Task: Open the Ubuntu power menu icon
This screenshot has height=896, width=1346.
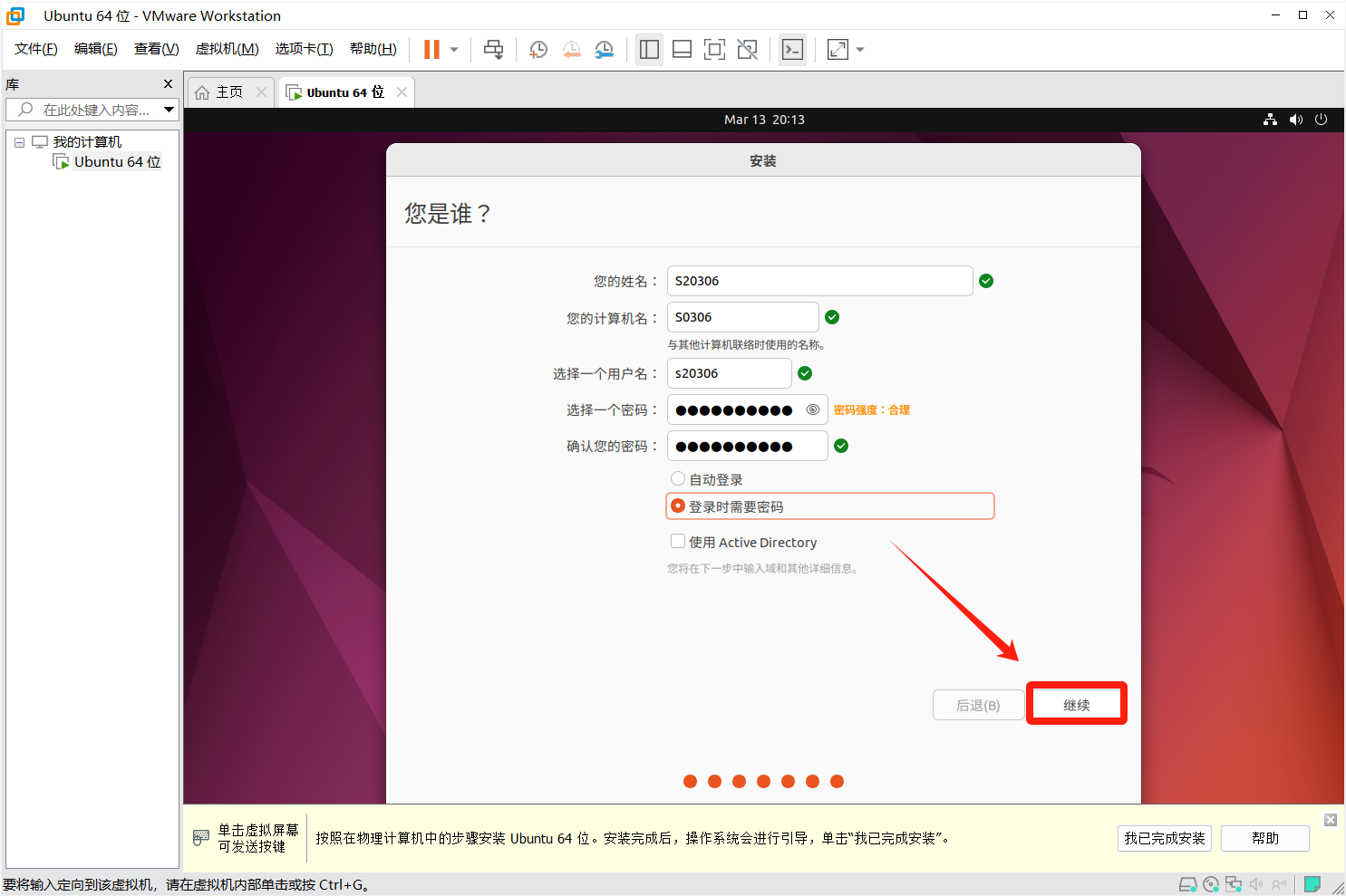Action: 1322,120
